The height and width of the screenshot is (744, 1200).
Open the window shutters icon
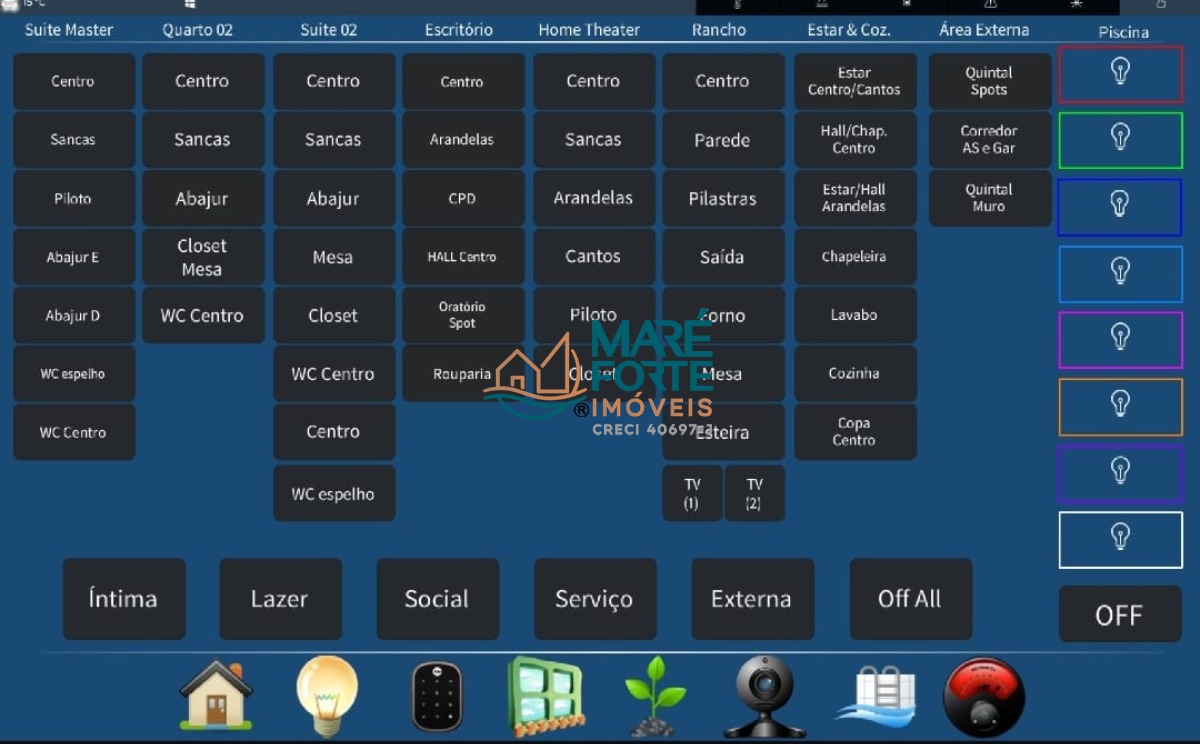pos(545,694)
